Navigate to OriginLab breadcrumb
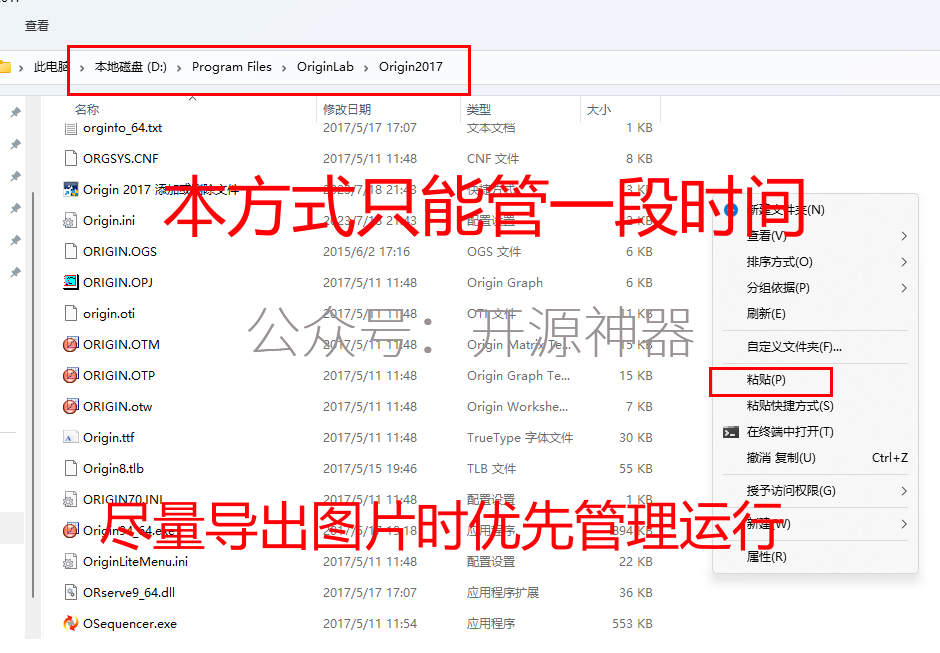The height and width of the screenshot is (653, 940). coord(325,67)
